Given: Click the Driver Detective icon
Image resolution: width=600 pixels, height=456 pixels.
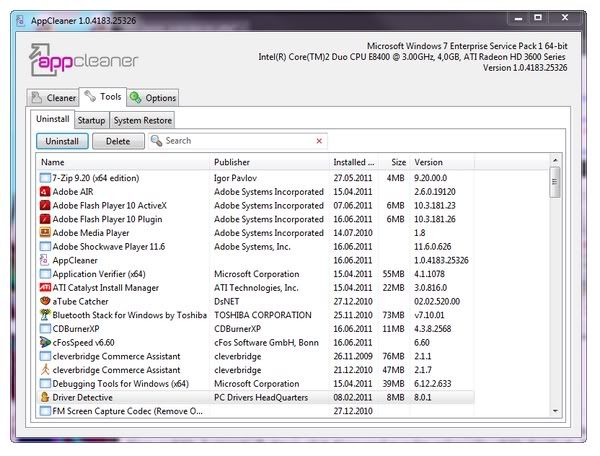Looking at the screenshot, I should point(45,397).
